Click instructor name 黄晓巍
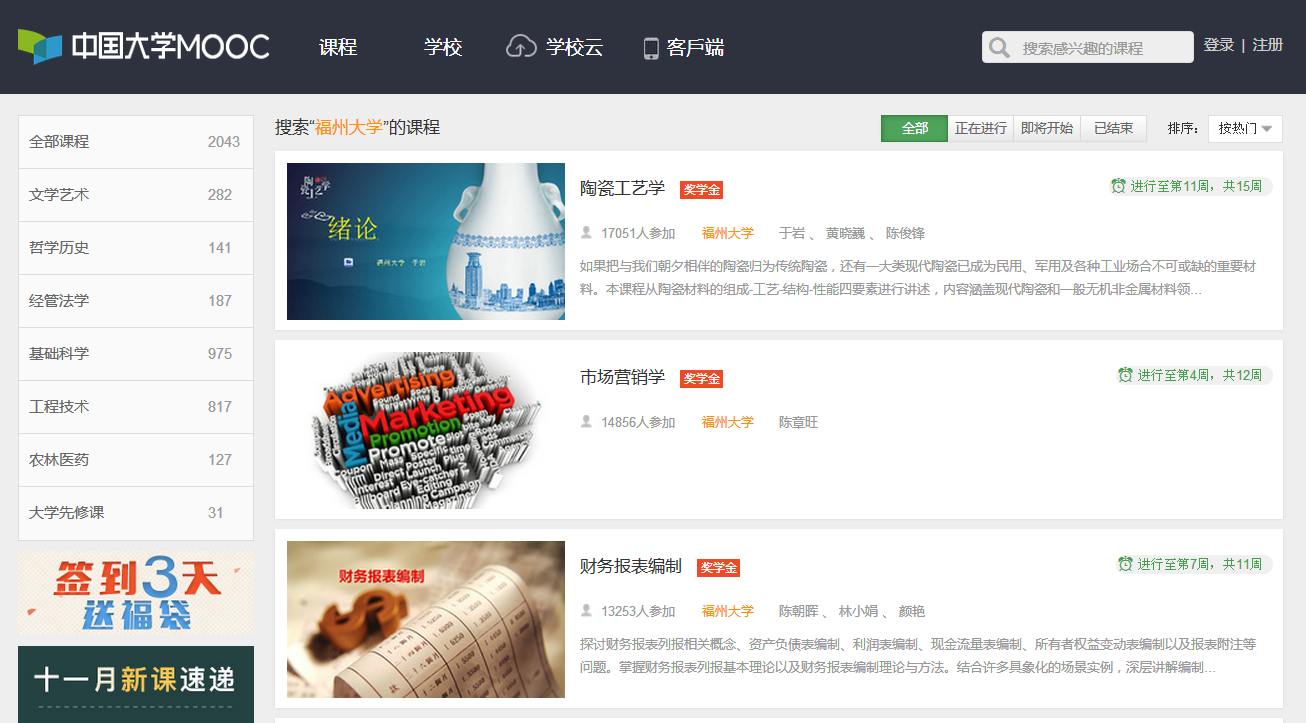1306x723 pixels. (x=845, y=233)
